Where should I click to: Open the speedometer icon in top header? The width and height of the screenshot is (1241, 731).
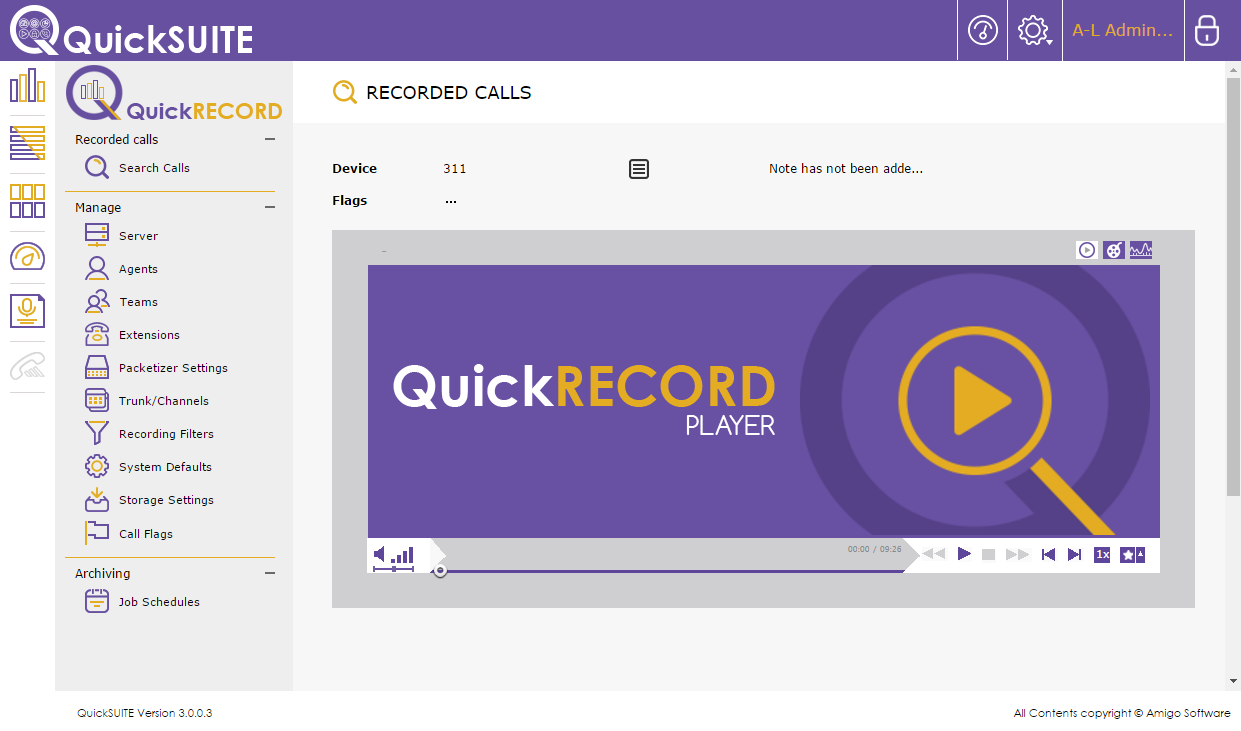[x=982, y=30]
